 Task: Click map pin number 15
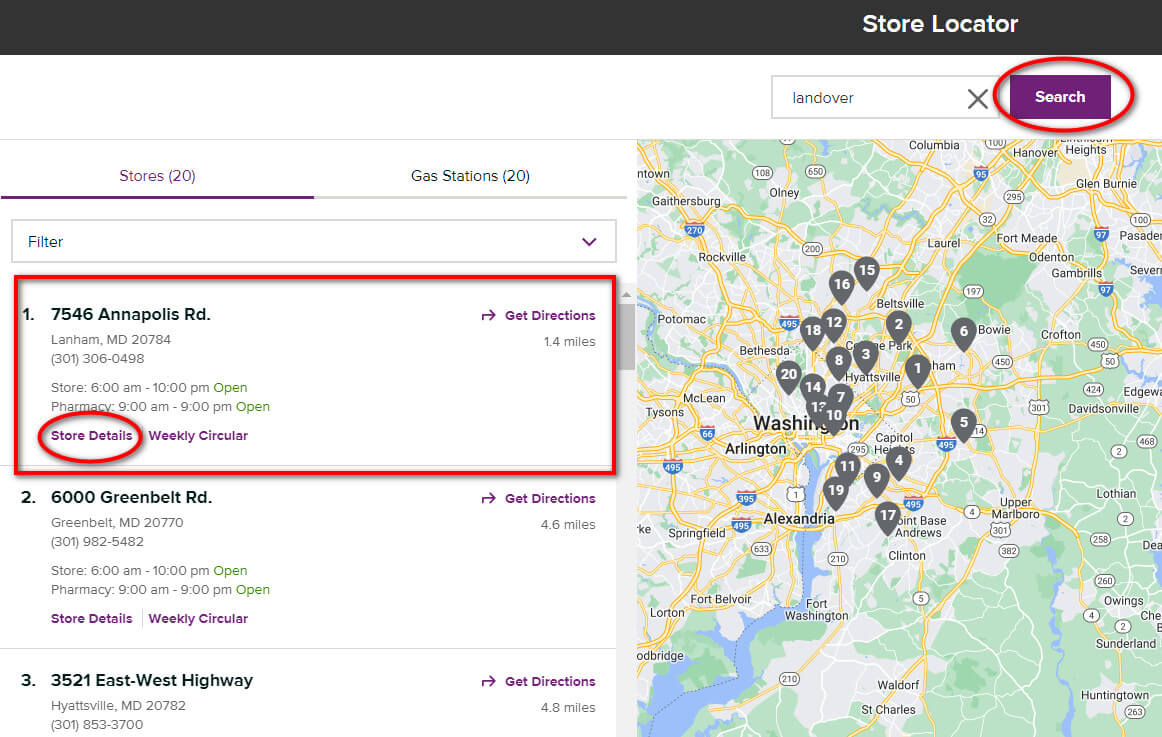[x=866, y=272]
